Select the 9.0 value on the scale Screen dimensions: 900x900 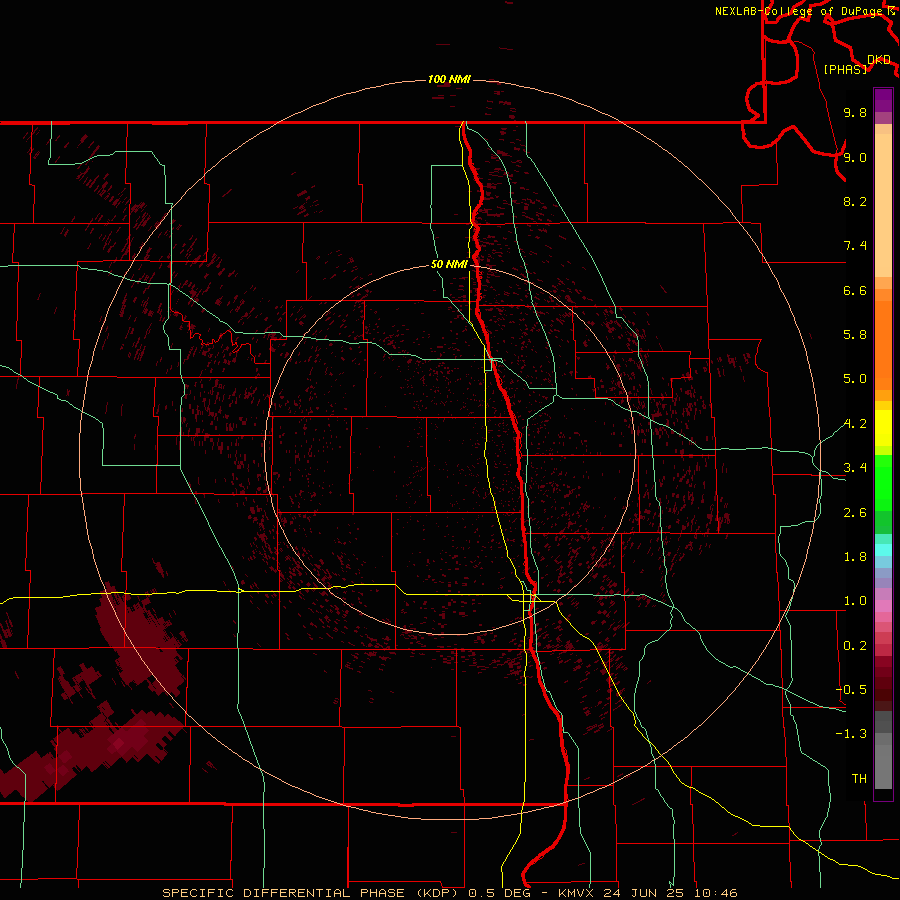(x=855, y=157)
